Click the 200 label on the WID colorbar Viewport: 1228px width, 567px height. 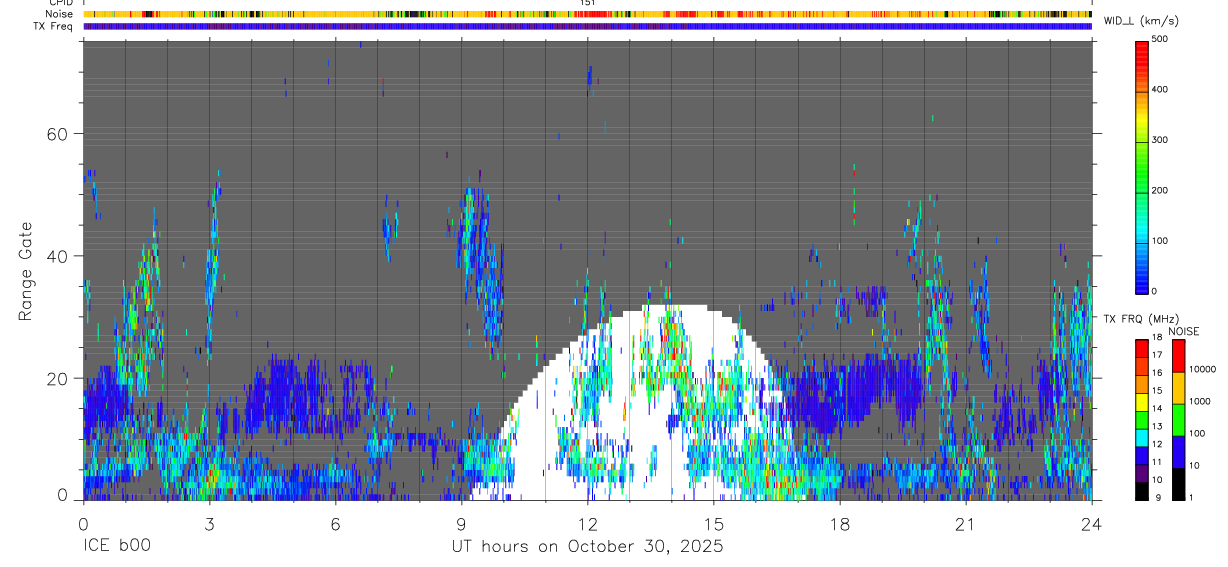tap(1160, 190)
